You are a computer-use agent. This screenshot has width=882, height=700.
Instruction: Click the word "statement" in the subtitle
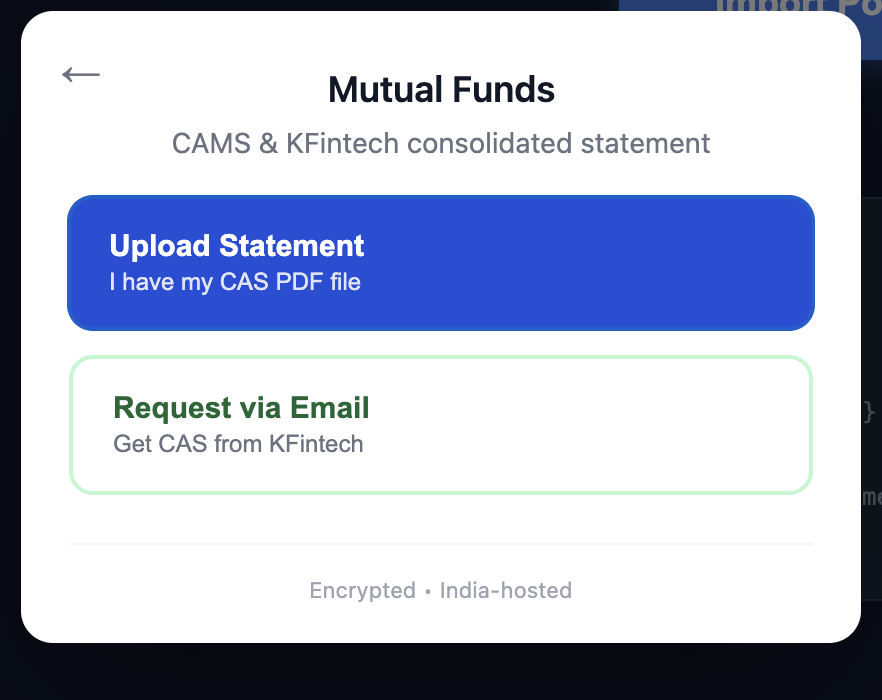645,143
